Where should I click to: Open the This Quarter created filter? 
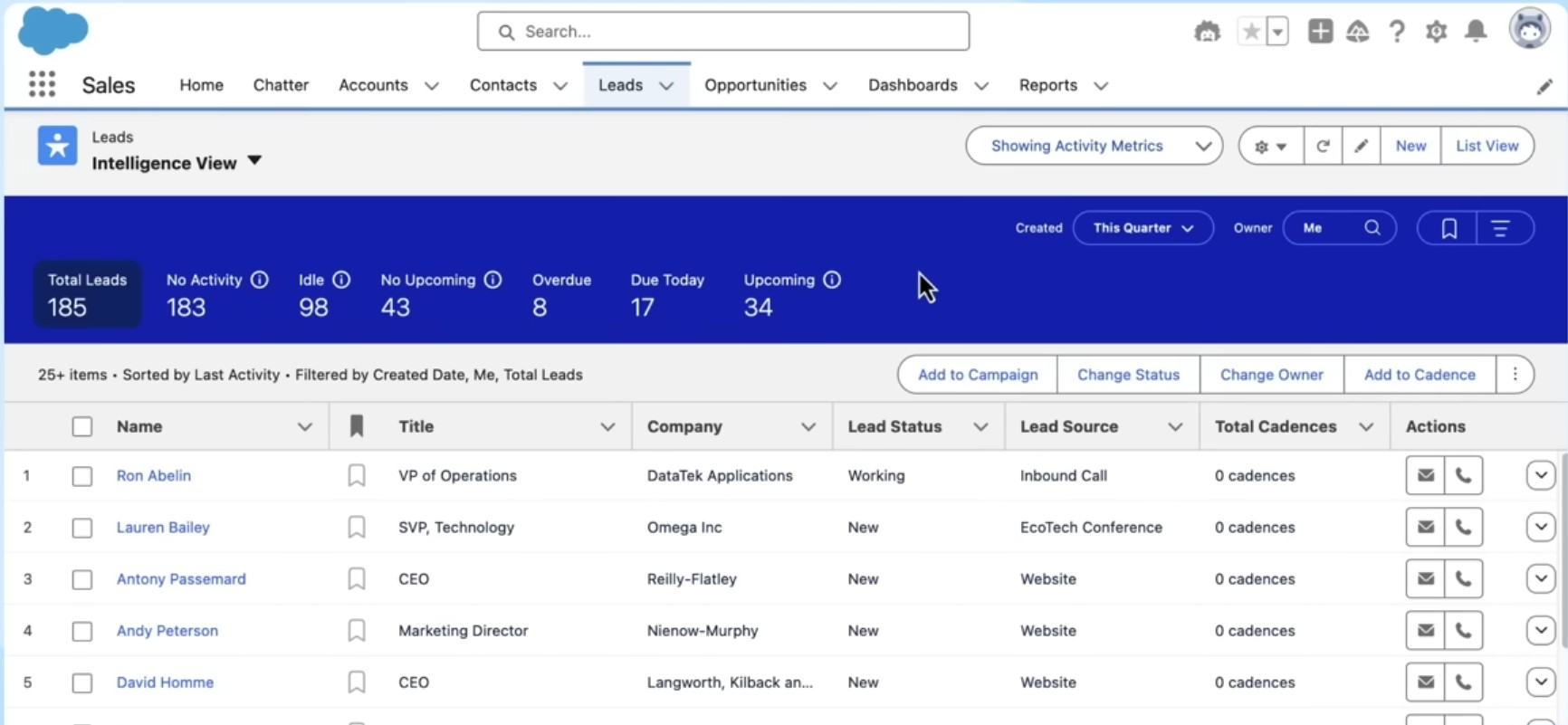click(x=1143, y=228)
